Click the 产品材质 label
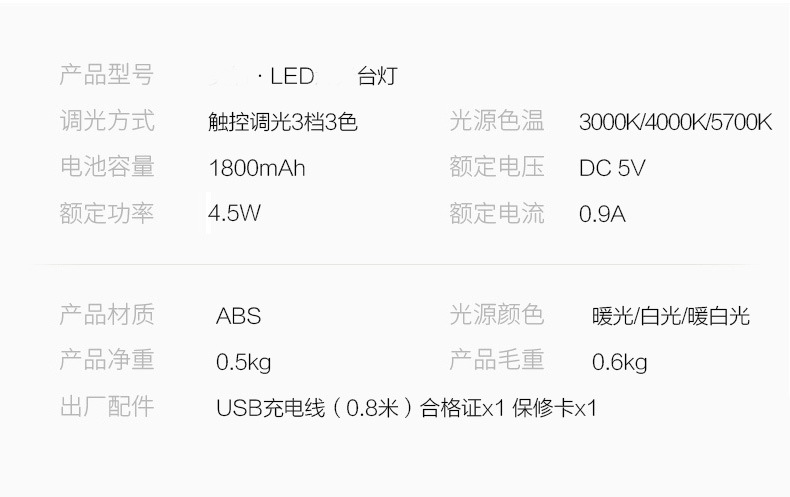The width and height of the screenshot is (790, 497). click(x=107, y=316)
